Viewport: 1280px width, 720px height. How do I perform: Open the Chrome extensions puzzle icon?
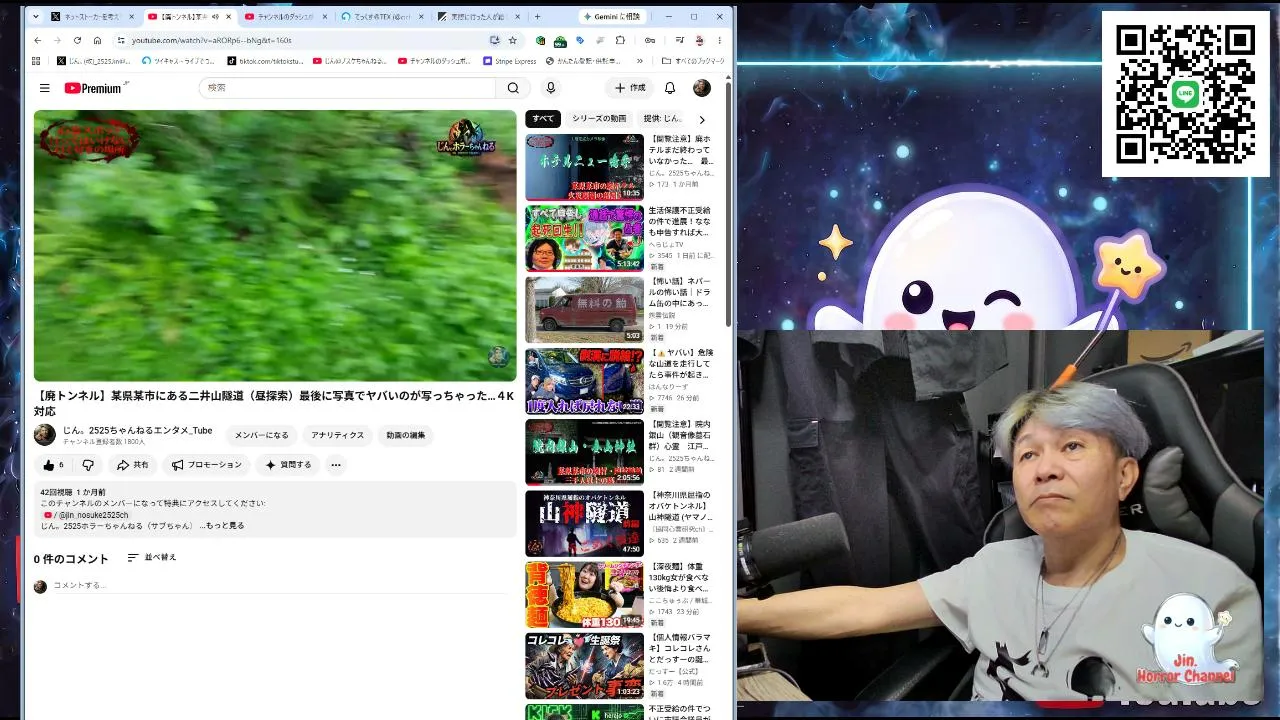tap(620, 40)
